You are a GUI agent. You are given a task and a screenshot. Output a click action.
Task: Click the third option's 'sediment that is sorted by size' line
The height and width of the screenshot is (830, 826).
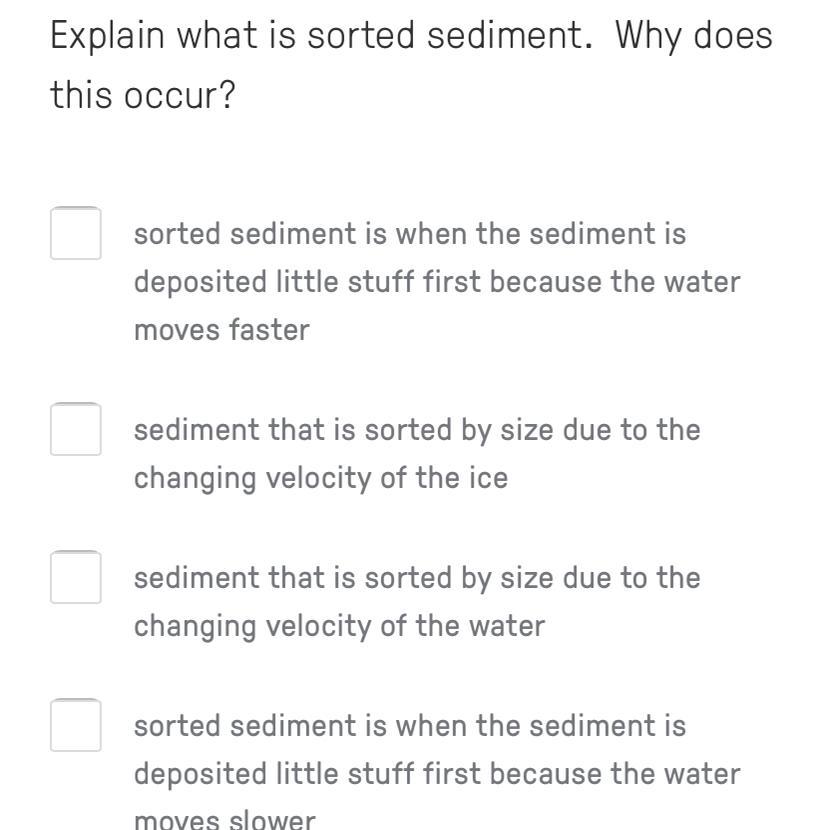coord(417,577)
